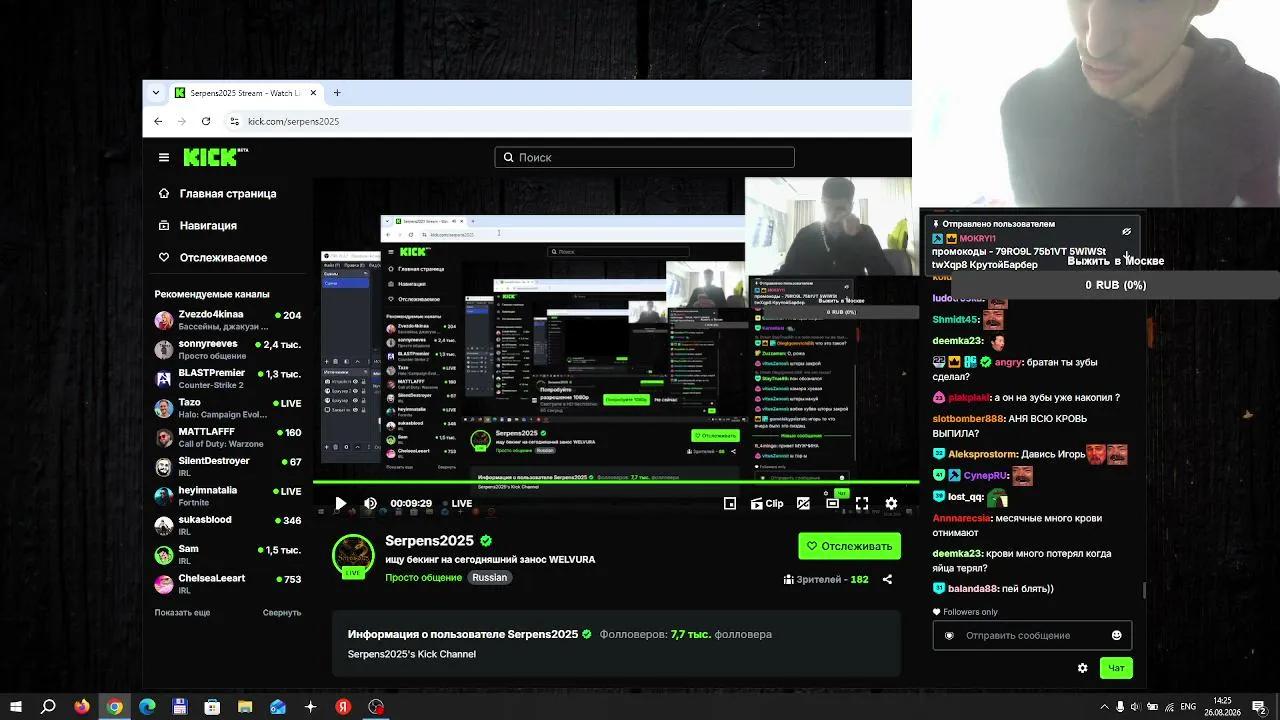
Task: Open the Serpens2025 avatar
Action: (353, 556)
